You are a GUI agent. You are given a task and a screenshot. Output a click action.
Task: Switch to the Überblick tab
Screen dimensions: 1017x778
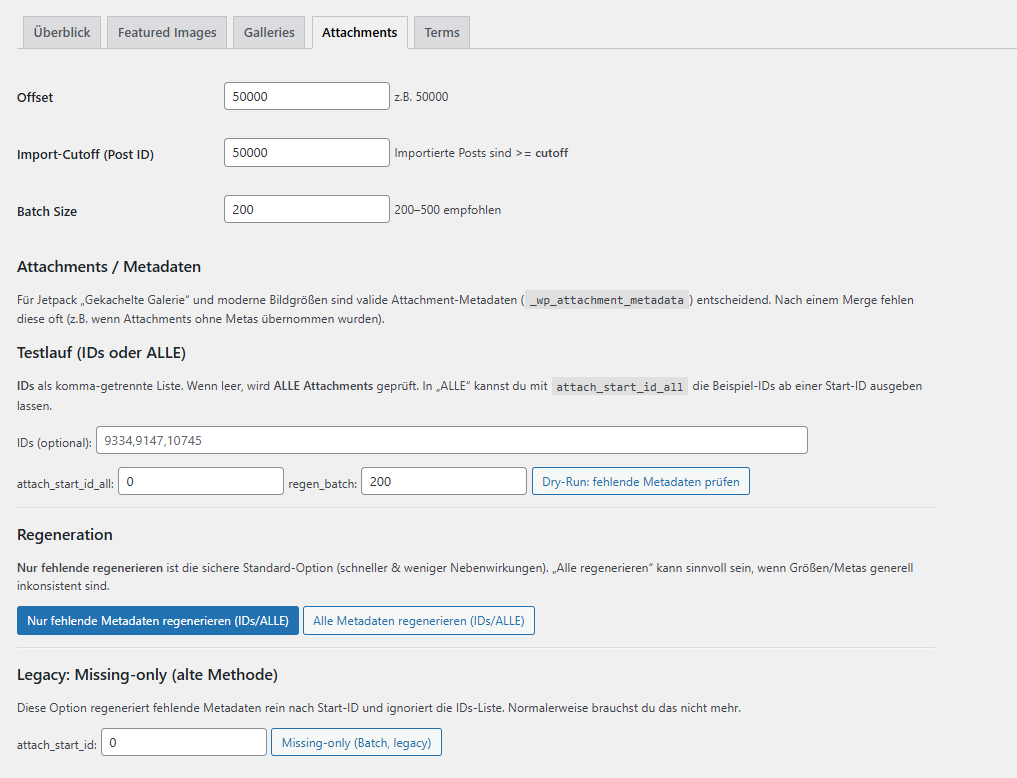[x=61, y=32]
